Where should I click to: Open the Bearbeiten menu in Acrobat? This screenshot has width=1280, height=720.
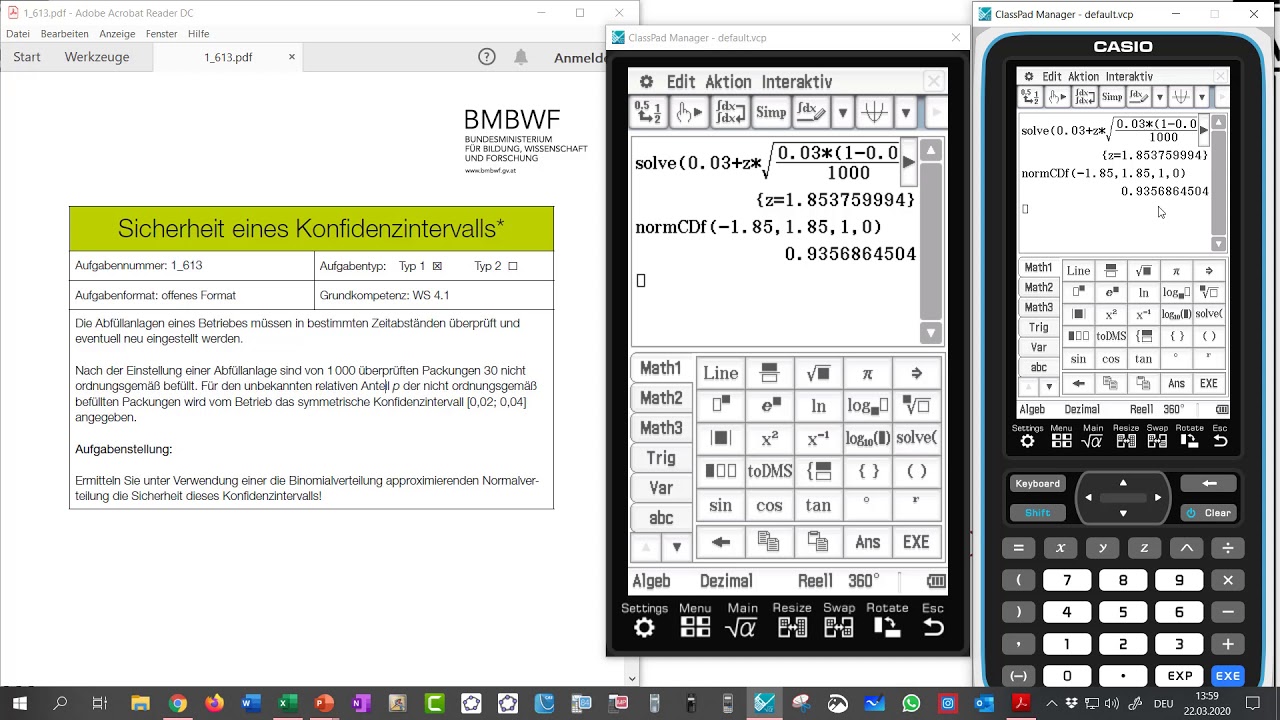tap(65, 34)
